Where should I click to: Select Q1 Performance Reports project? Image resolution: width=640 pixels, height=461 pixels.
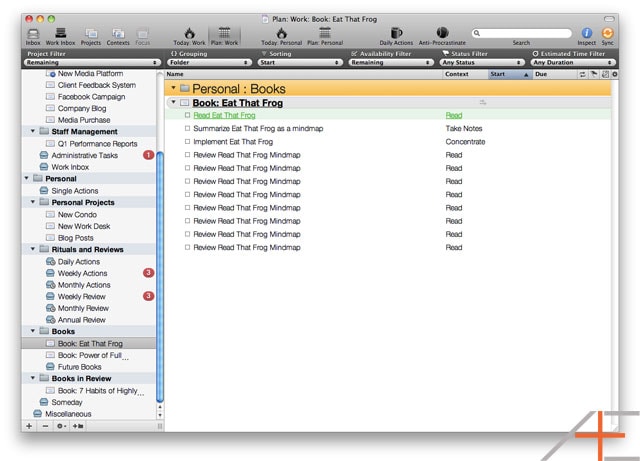[97, 144]
